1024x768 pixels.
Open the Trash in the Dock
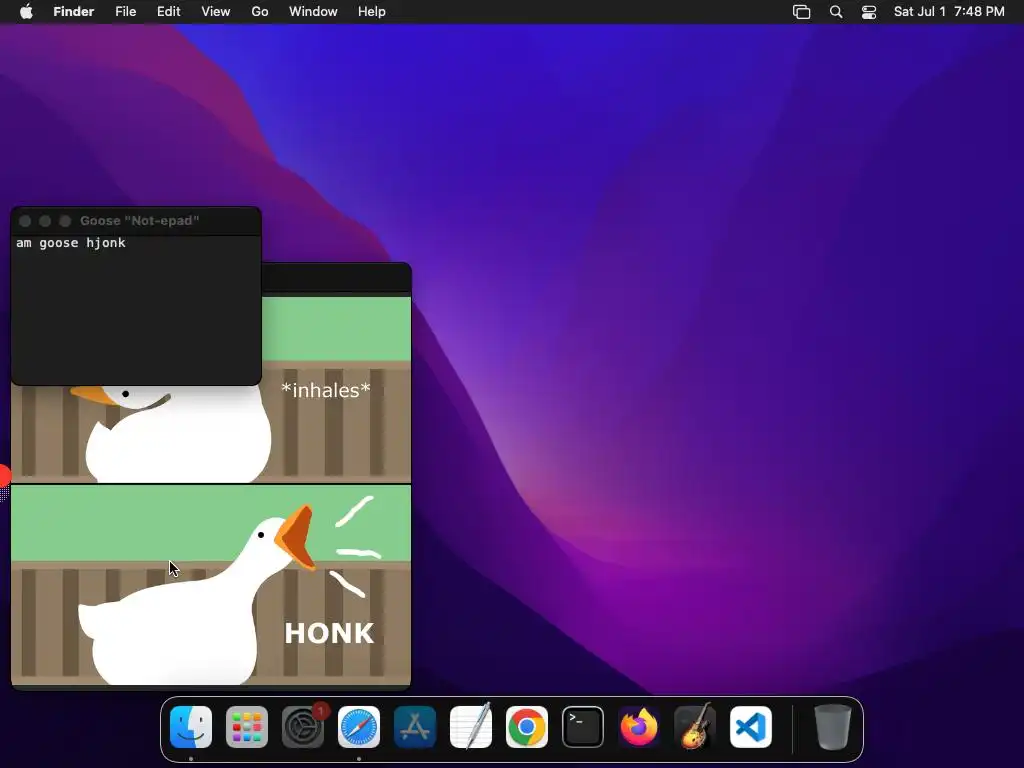pos(833,727)
